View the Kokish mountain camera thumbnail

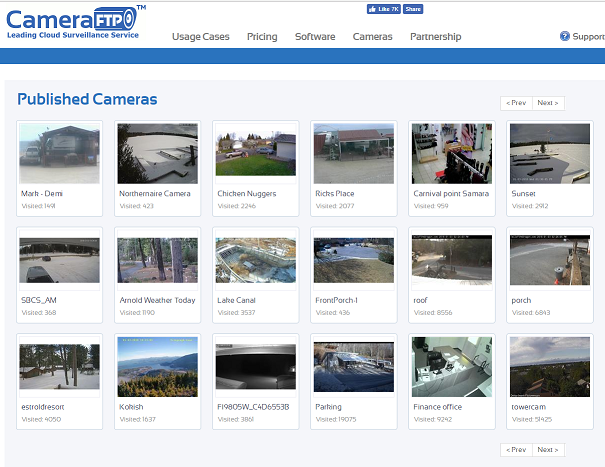point(157,367)
